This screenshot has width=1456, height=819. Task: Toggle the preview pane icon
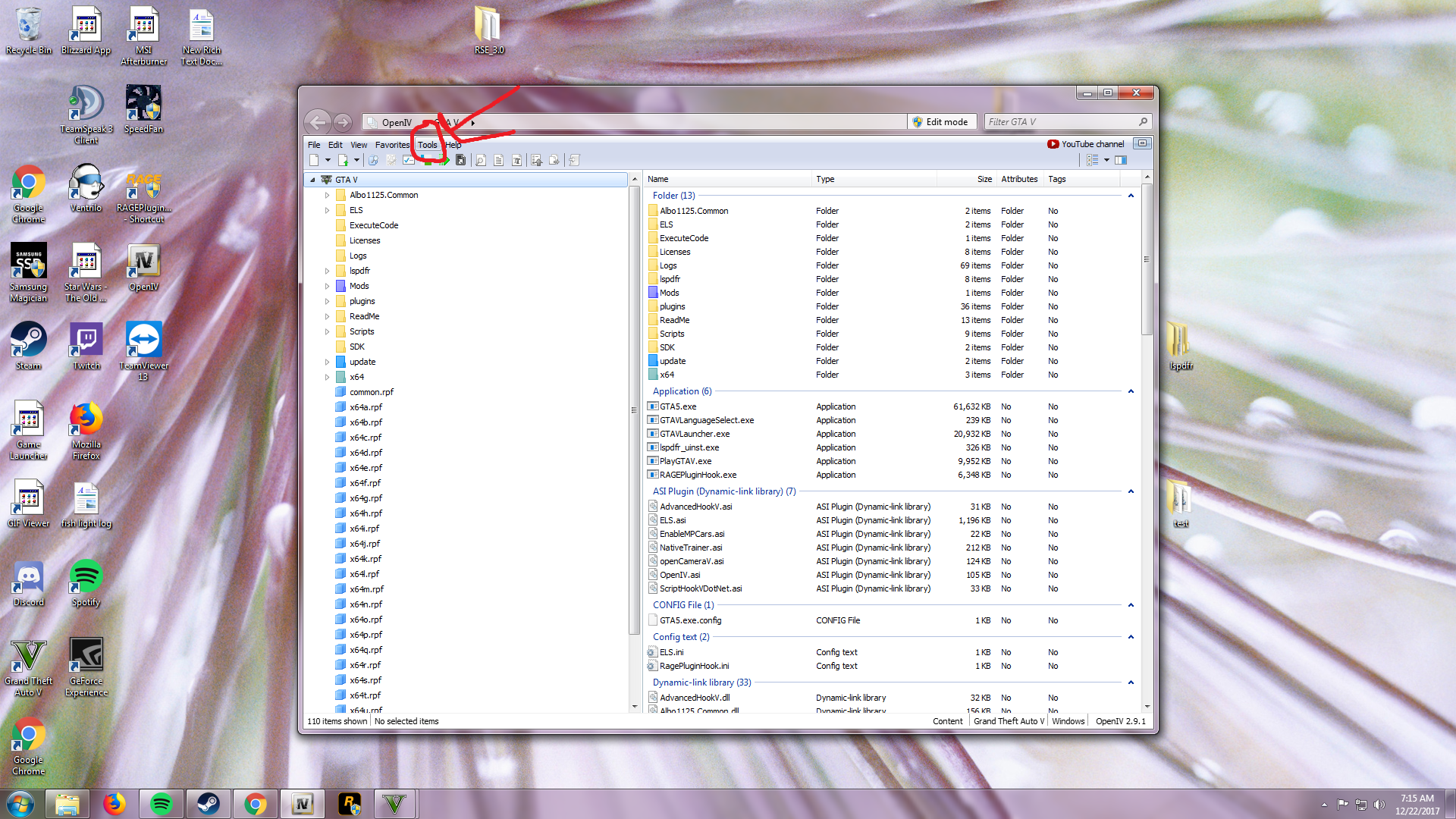click(x=1121, y=160)
